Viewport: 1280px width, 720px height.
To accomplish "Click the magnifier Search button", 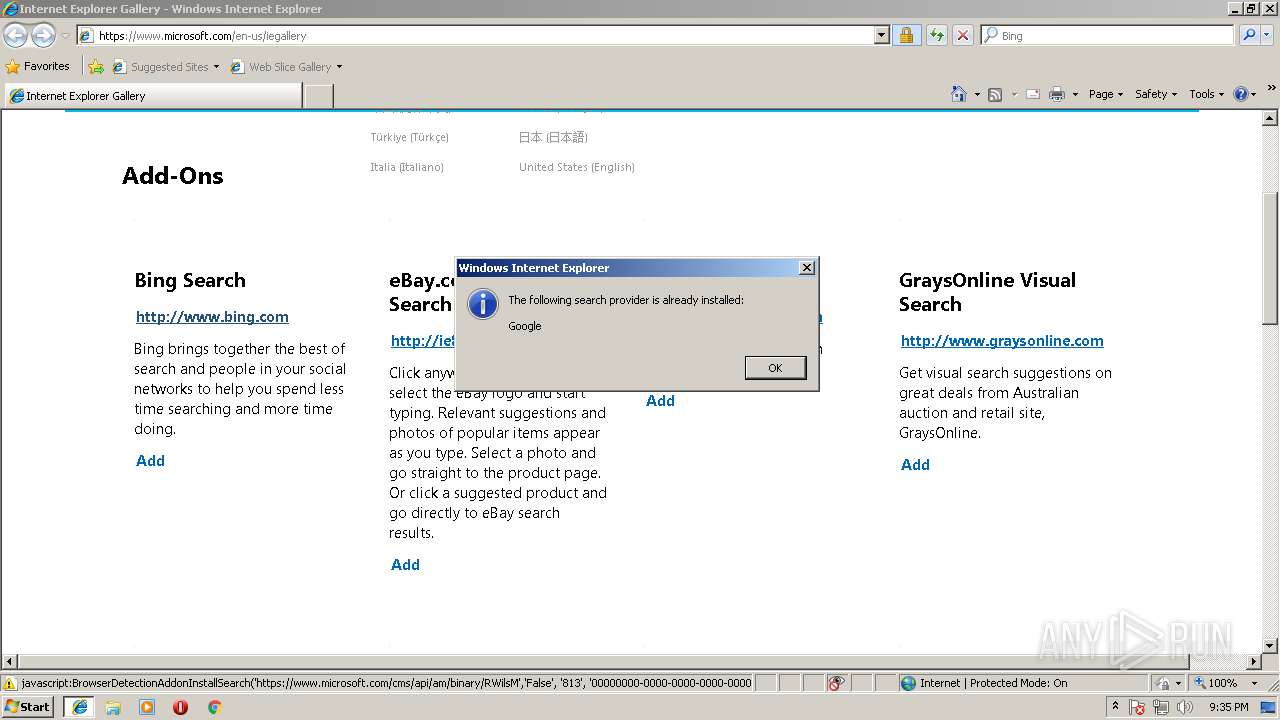I will pos(1249,35).
